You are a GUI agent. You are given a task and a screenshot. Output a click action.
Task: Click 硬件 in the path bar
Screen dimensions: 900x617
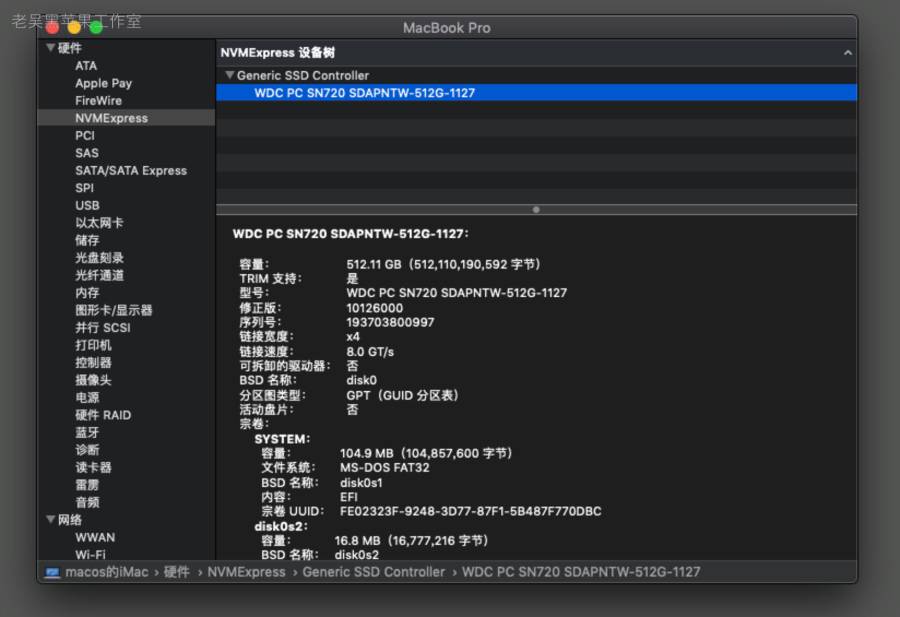[x=176, y=572]
